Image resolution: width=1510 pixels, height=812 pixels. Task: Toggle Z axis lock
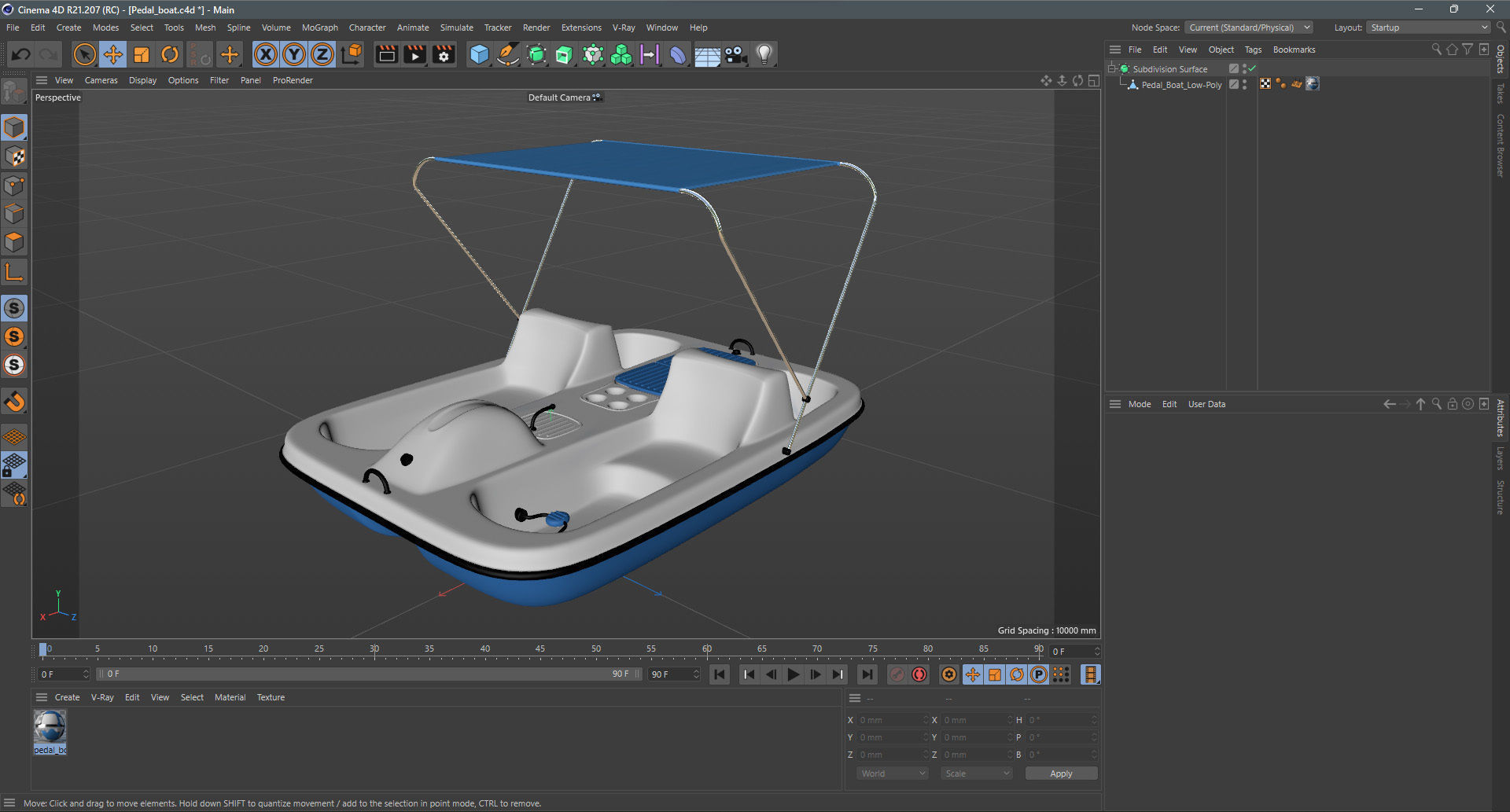tap(322, 54)
